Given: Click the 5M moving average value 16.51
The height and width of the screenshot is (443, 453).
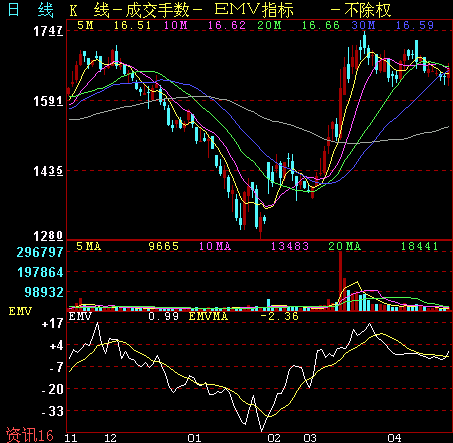Looking at the screenshot, I should click(132, 25).
